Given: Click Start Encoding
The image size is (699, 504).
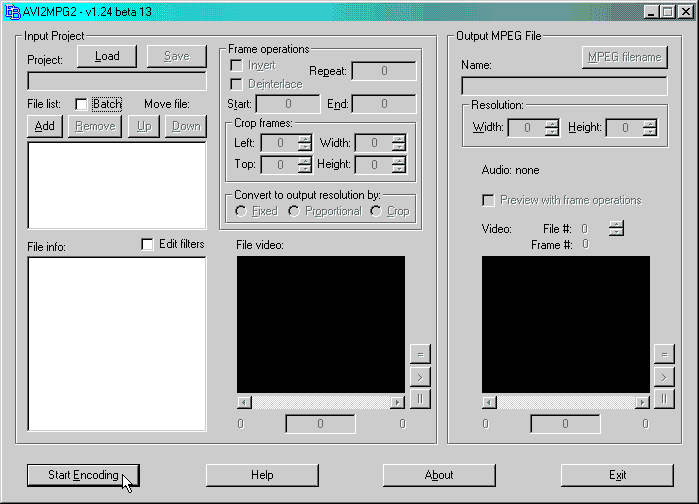Looking at the screenshot, I should (x=83, y=475).
